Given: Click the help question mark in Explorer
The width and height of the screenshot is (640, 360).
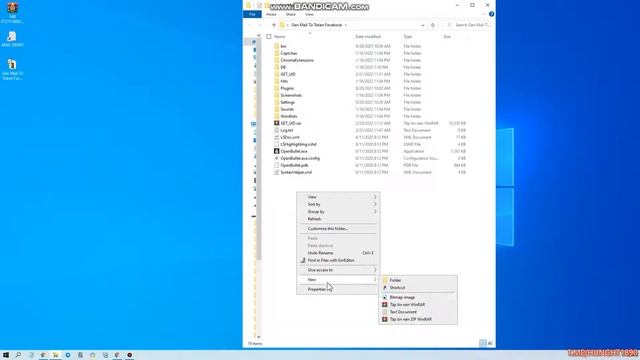Looking at the screenshot, I should (491, 14).
